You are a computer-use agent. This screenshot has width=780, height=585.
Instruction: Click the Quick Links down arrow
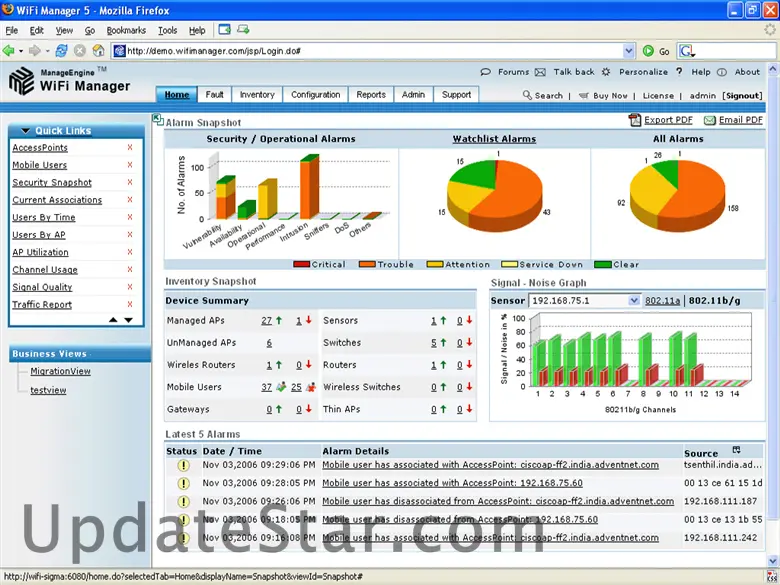click(128, 320)
